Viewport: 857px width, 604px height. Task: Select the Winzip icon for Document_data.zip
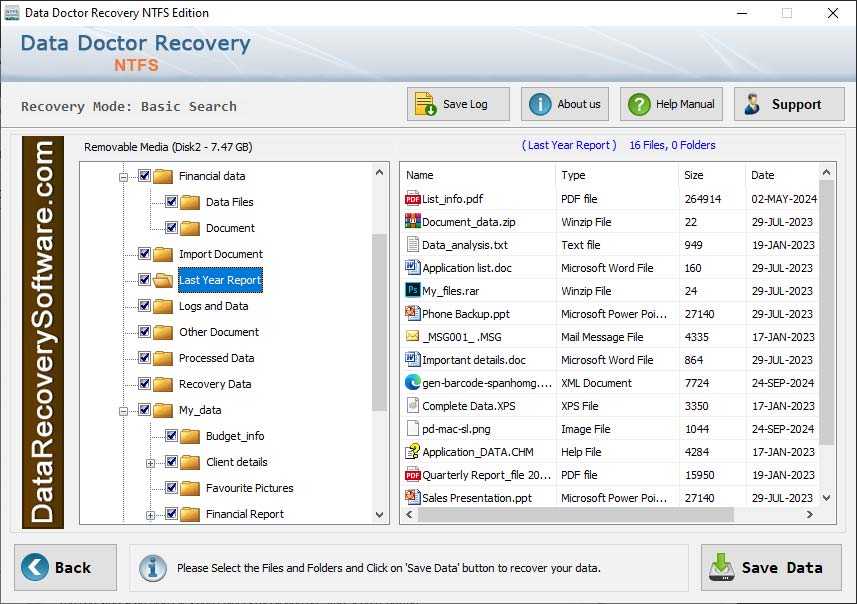pos(412,221)
